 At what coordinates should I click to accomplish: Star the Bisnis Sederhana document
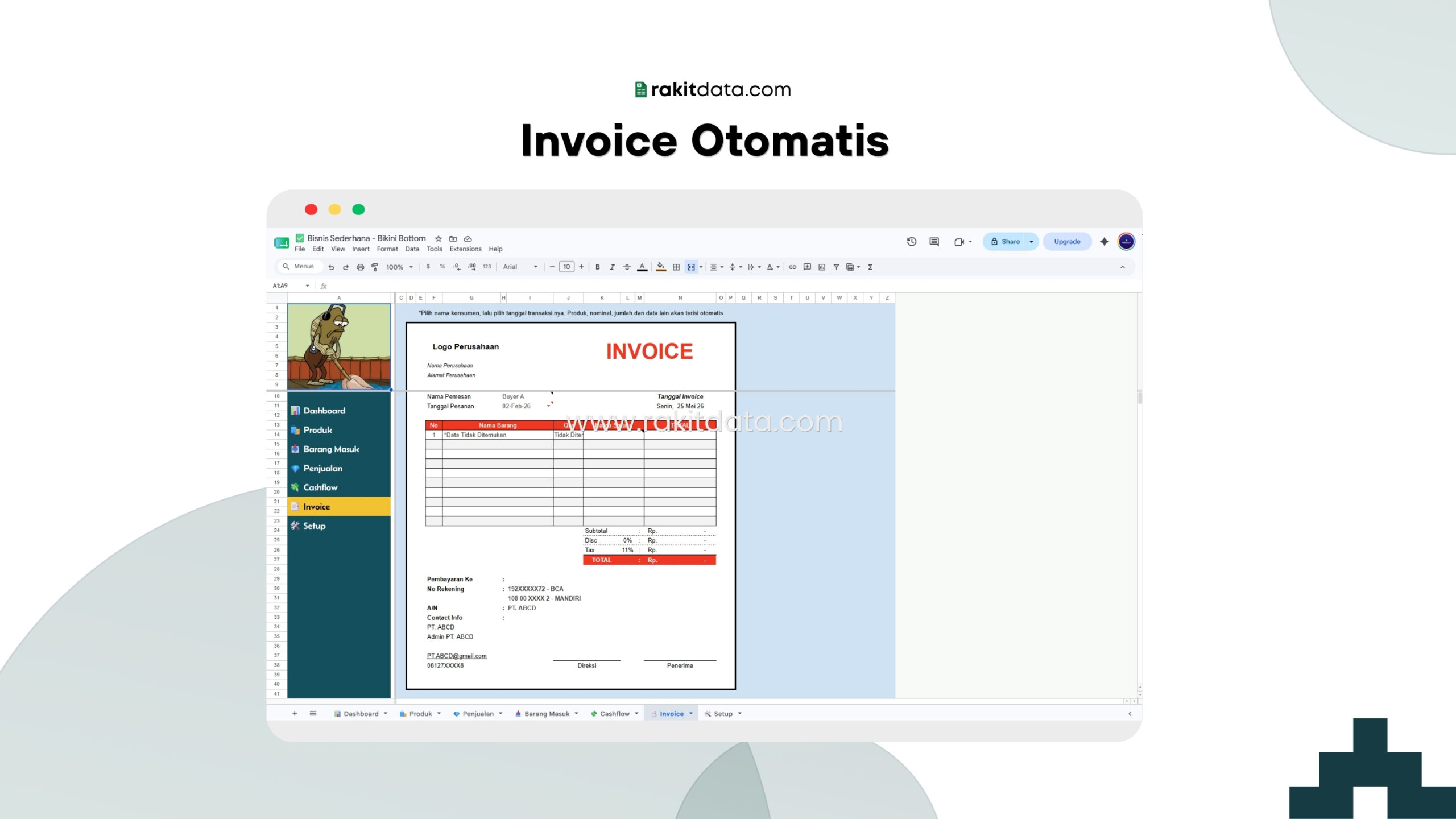439,239
